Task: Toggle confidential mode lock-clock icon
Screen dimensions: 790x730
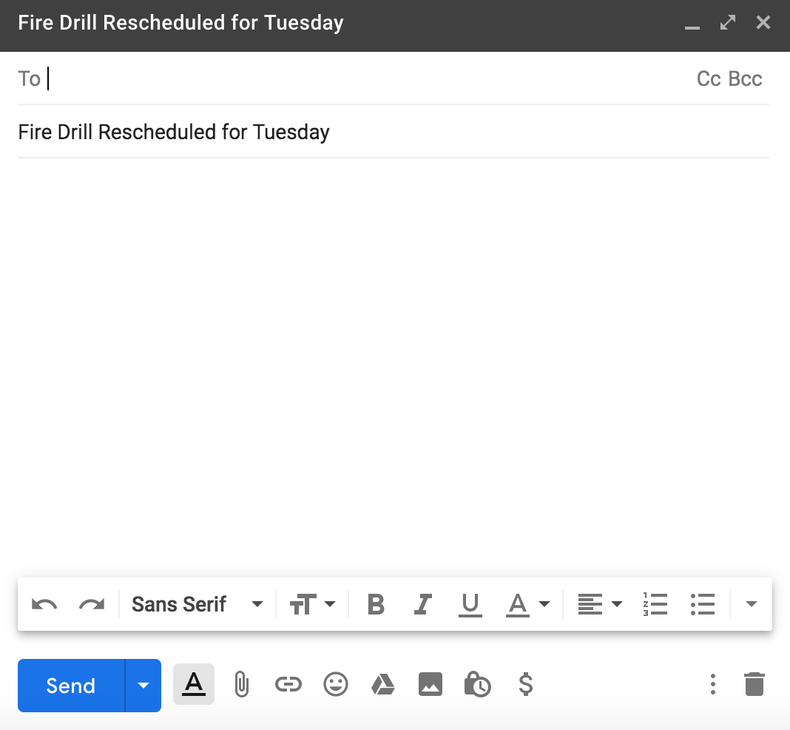Action: 477,685
